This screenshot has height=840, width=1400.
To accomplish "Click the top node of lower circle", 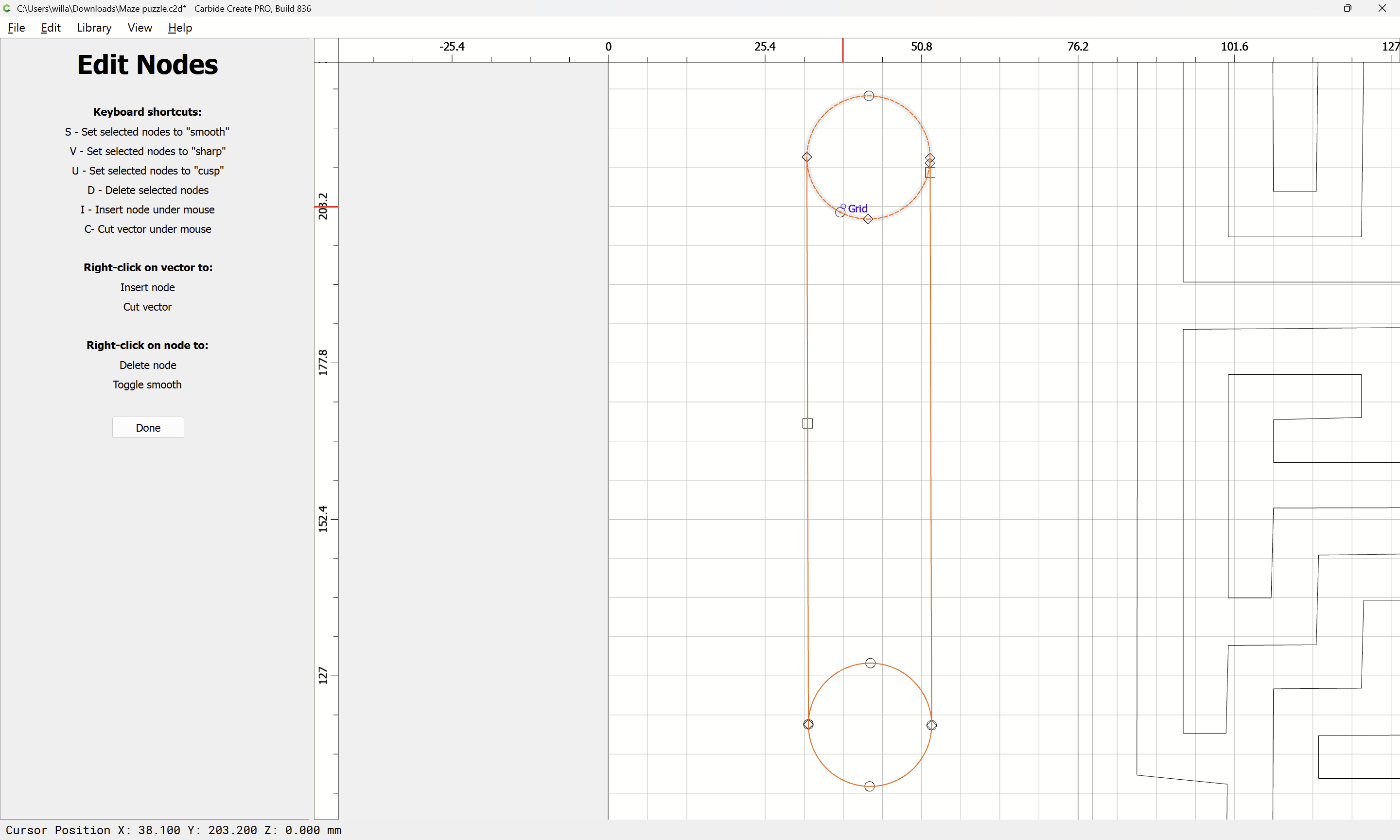I will 870,663.
